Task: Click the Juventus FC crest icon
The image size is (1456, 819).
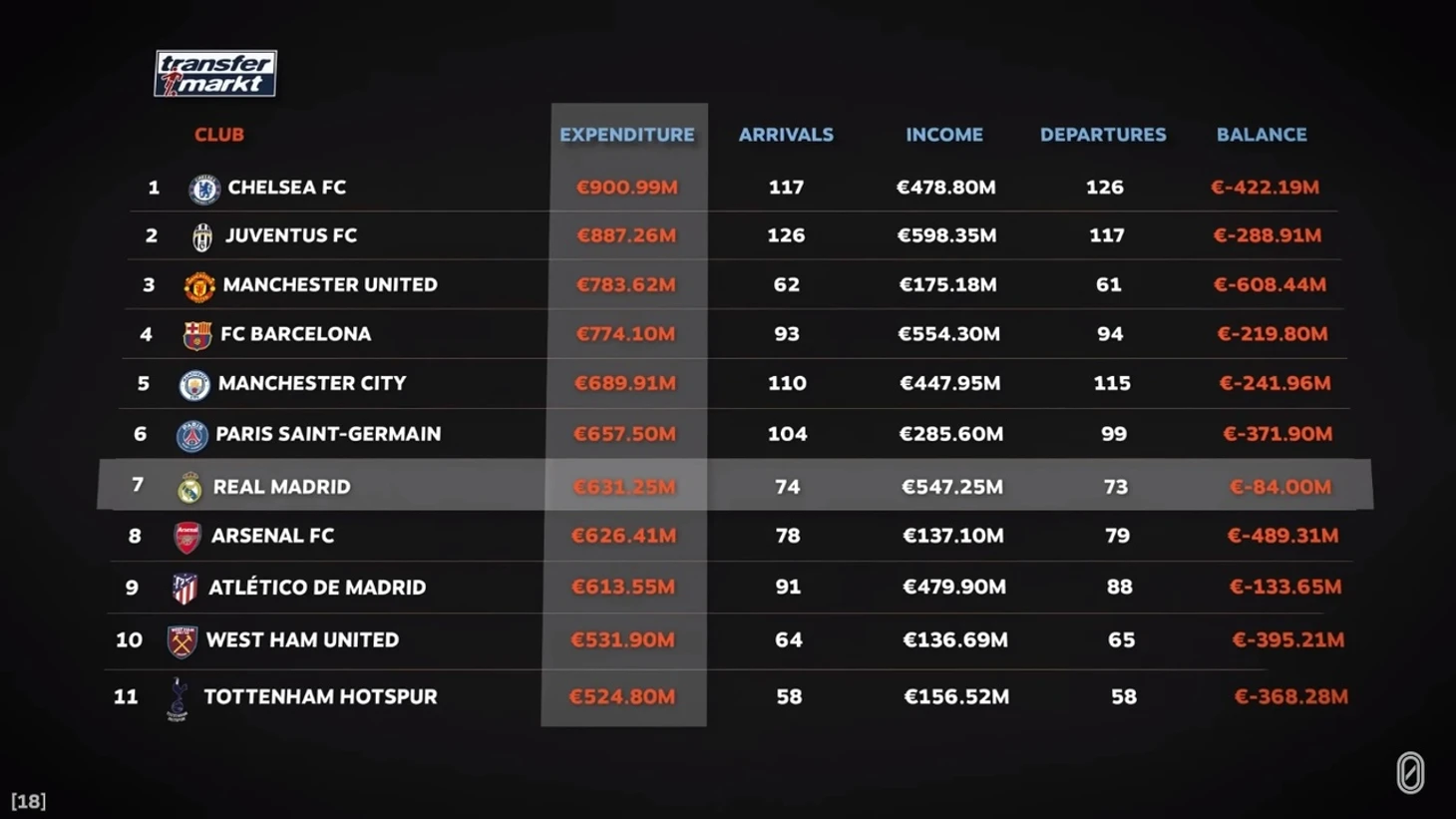Action: point(202,237)
